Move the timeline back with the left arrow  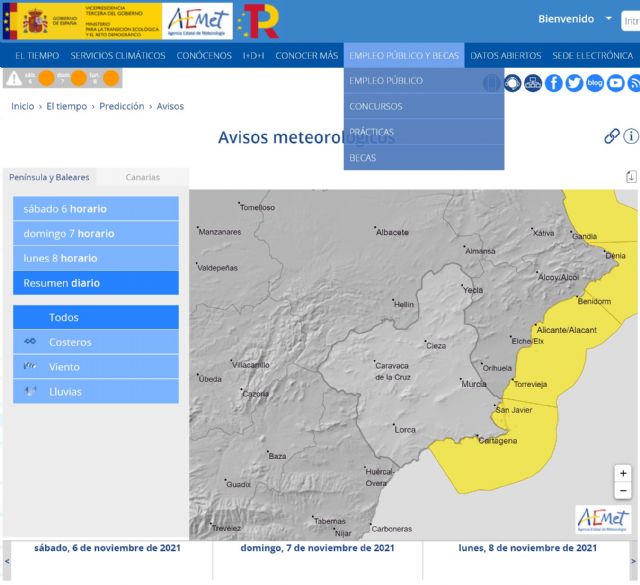coord(7,561)
